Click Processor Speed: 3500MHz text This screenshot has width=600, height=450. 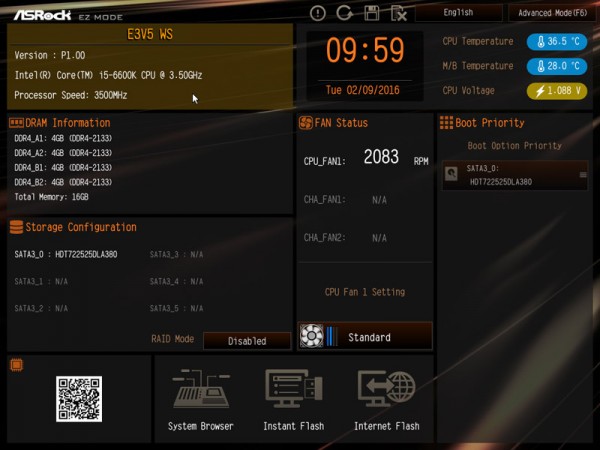coord(71,95)
